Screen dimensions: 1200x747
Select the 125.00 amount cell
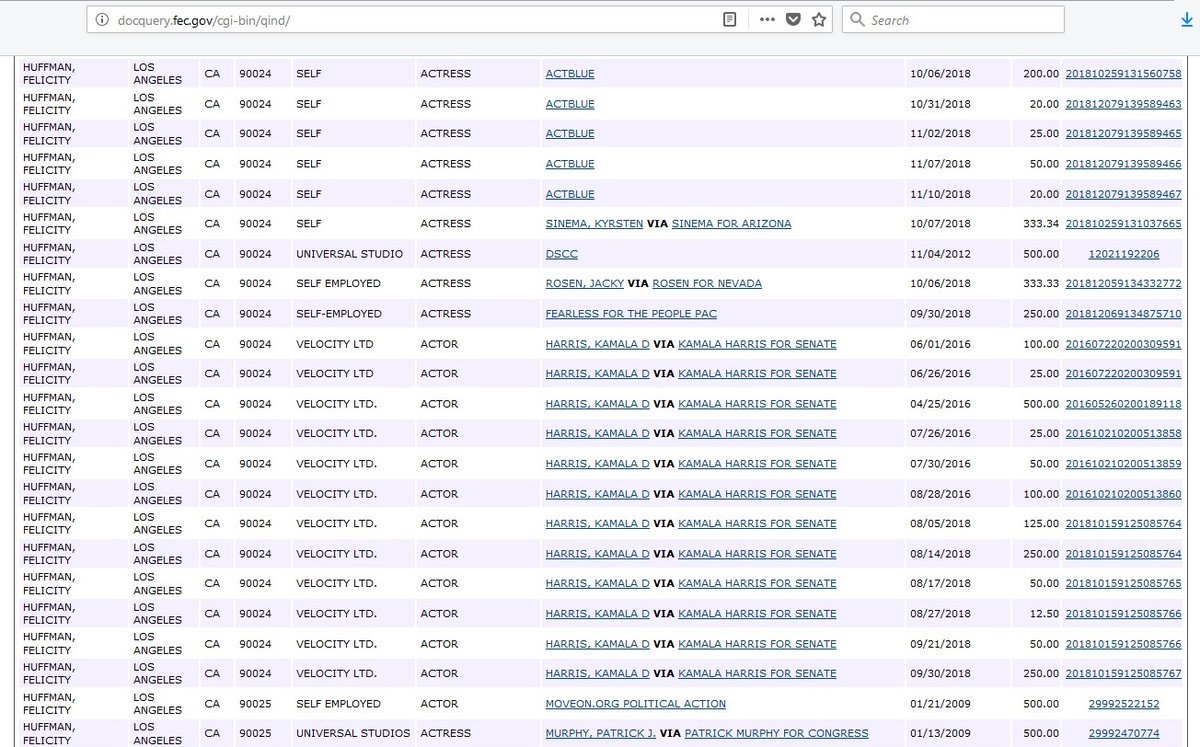(1040, 524)
